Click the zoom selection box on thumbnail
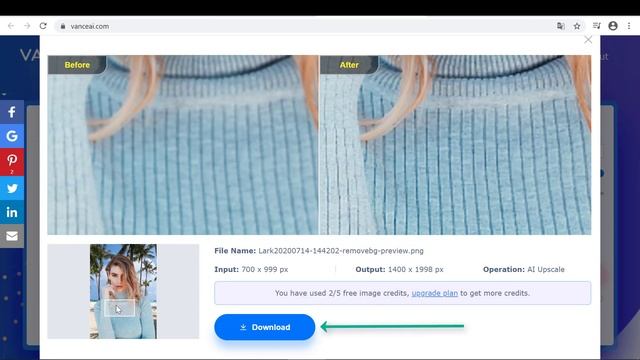Screen dimensions: 640x360 [119, 308]
